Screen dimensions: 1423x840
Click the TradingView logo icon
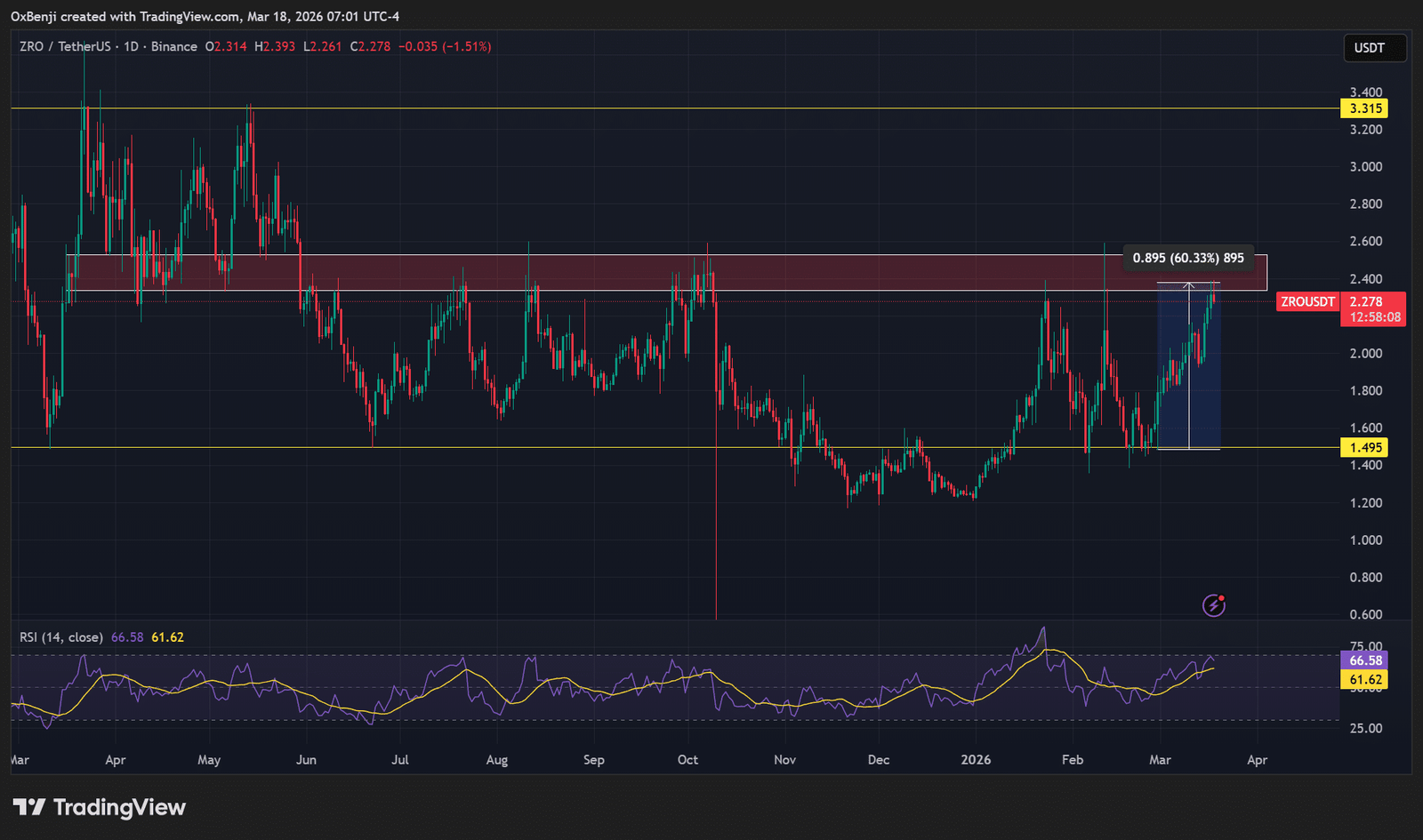[28, 807]
